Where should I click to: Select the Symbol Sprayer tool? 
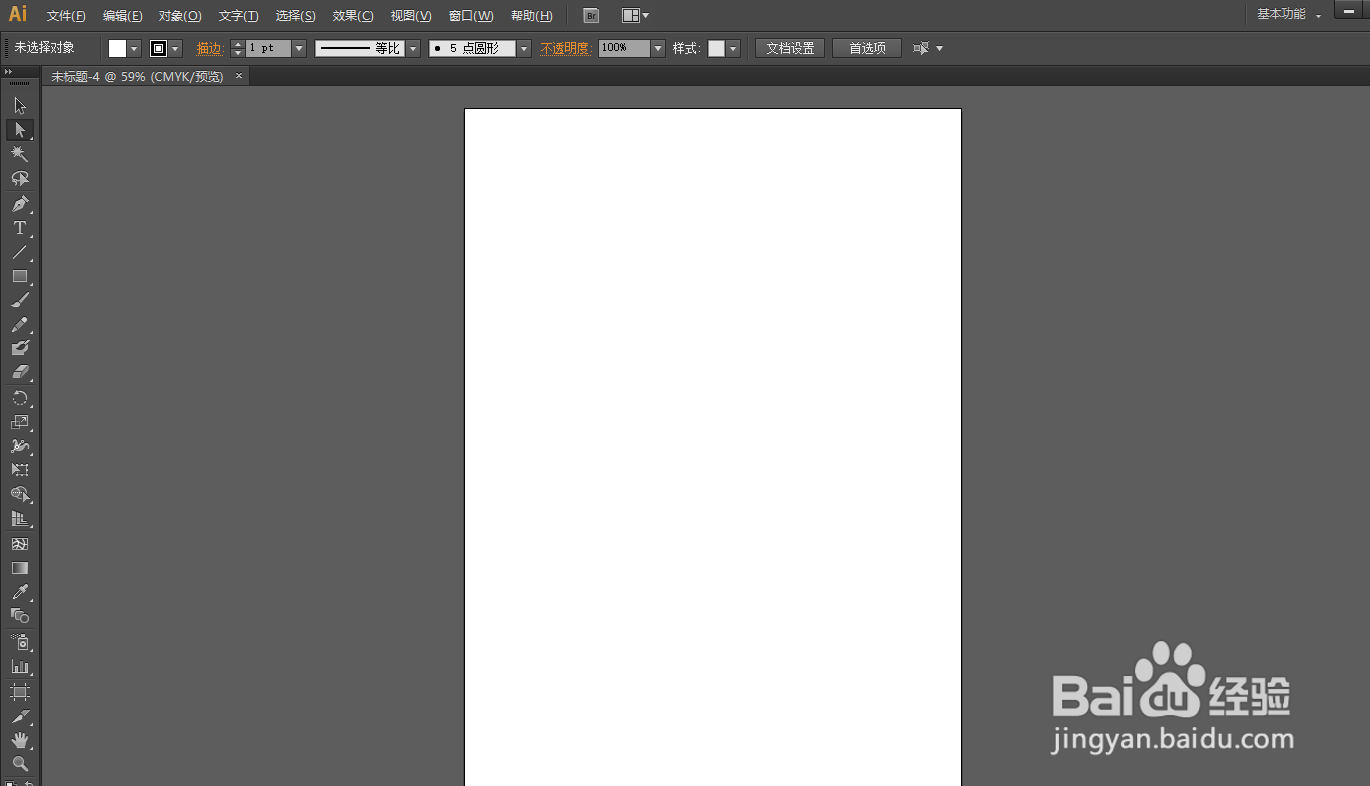20,642
